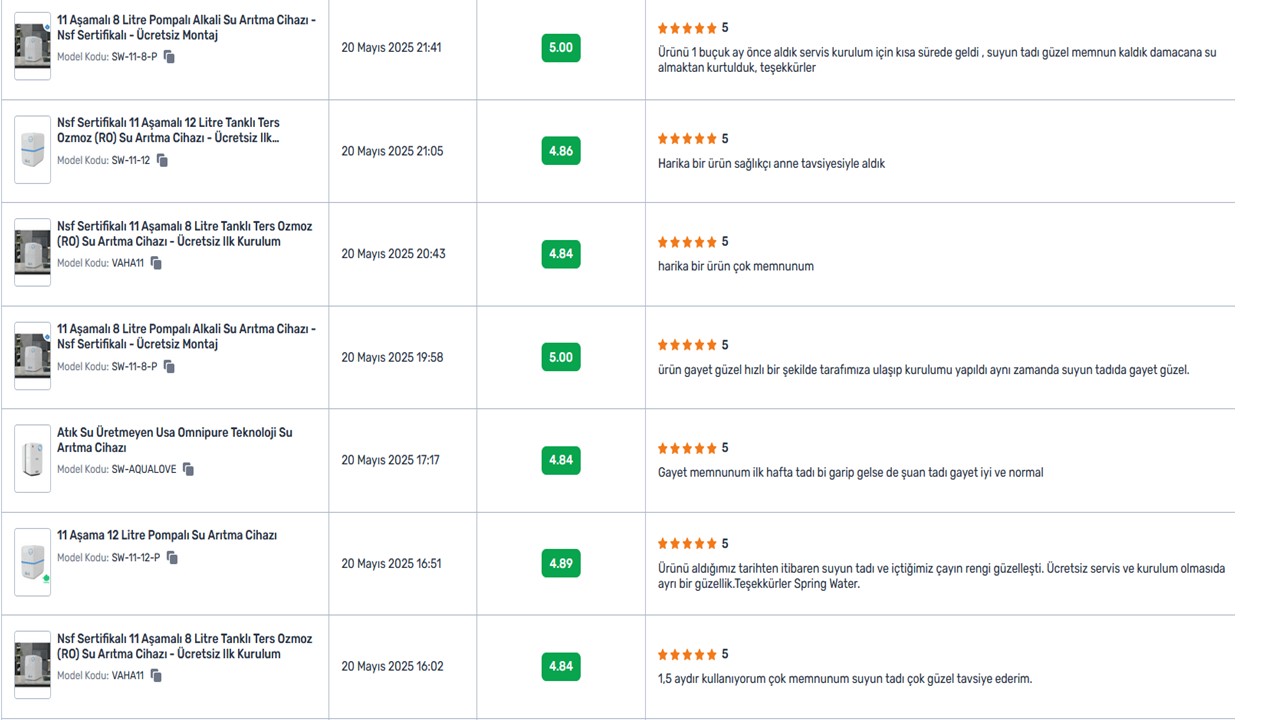Copy VAHA11 code in the 16:02 review row
This screenshot has width=1280, height=720.
click(x=156, y=675)
